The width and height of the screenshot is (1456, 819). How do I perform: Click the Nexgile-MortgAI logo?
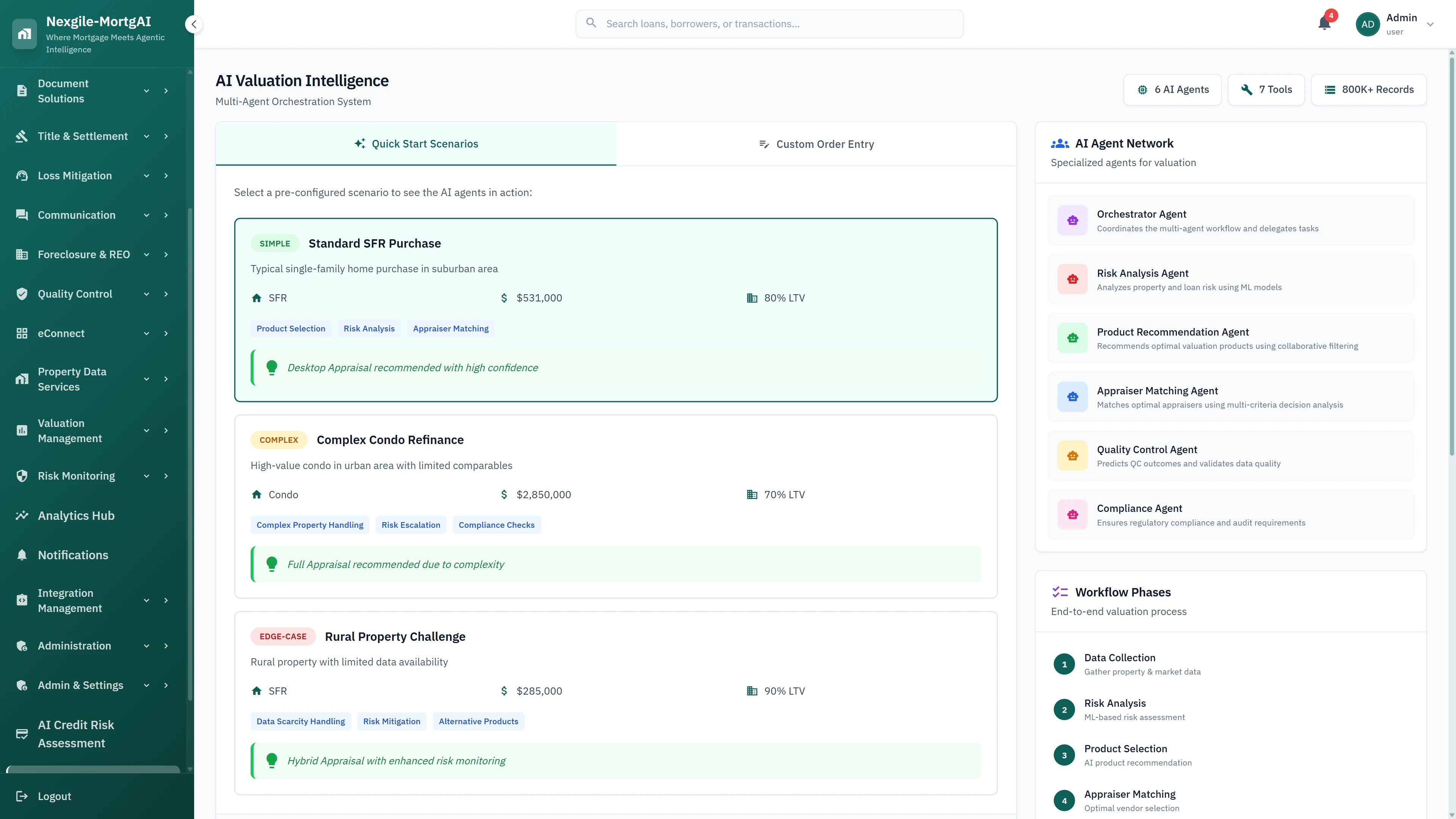click(24, 33)
